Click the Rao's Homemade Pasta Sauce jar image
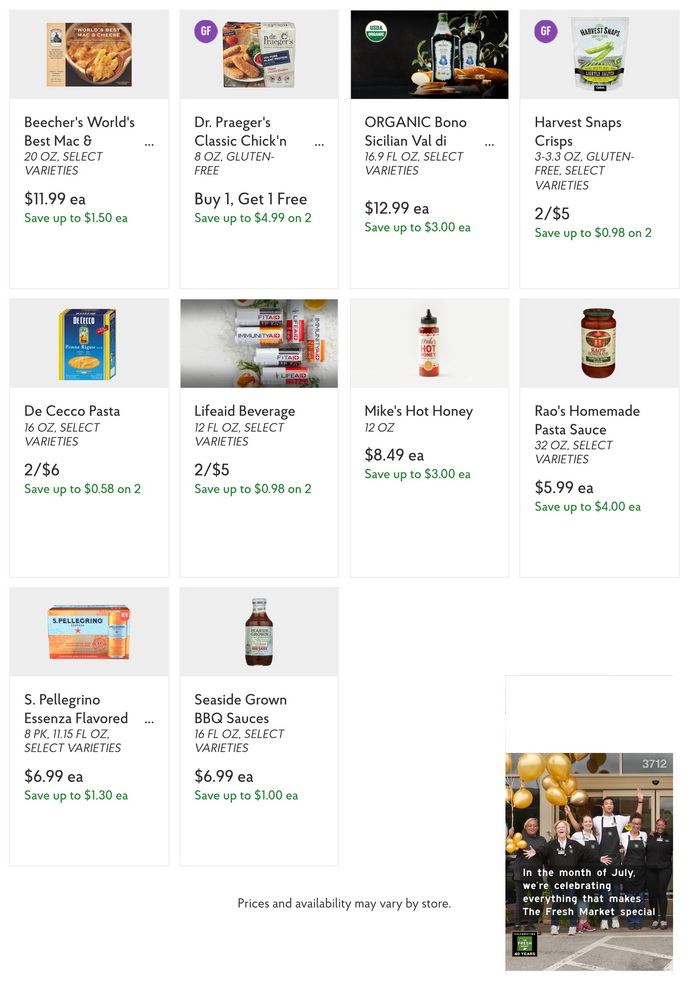Screen dimensions: 700x983 click(x=598, y=343)
